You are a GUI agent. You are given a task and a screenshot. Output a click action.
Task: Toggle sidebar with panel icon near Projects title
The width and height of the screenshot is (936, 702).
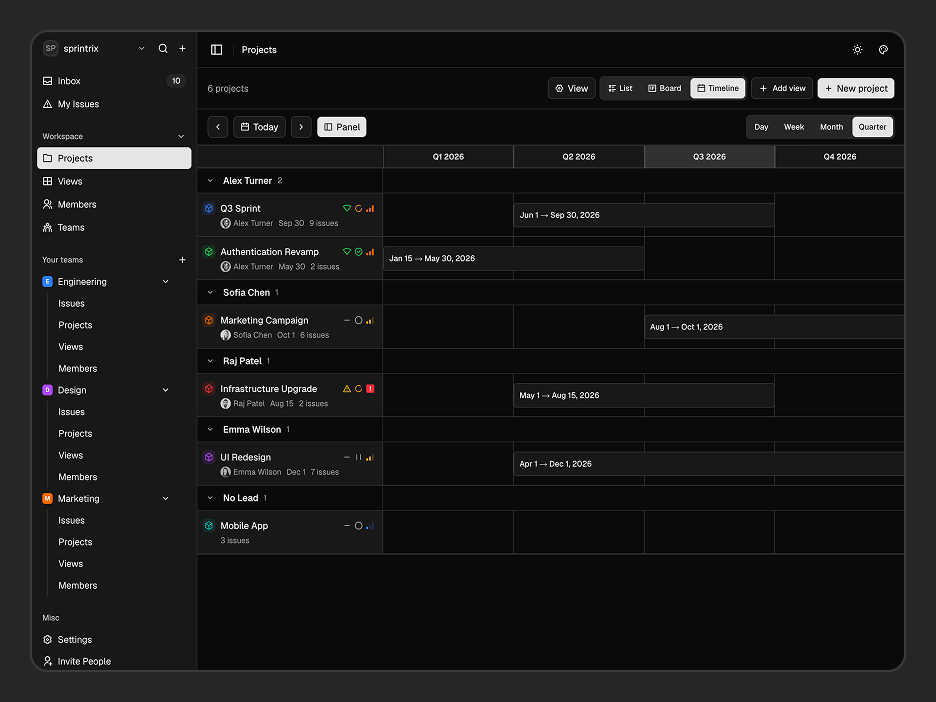coord(217,50)
